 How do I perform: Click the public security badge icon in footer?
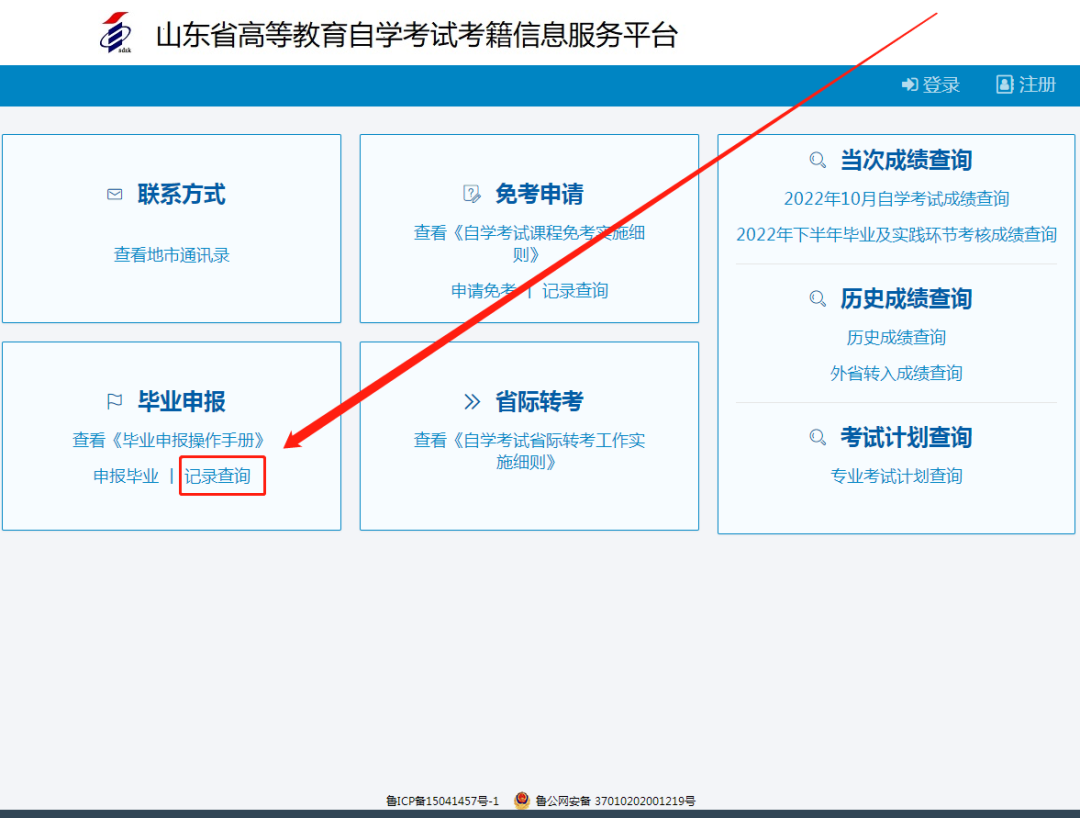click(520, 800)
